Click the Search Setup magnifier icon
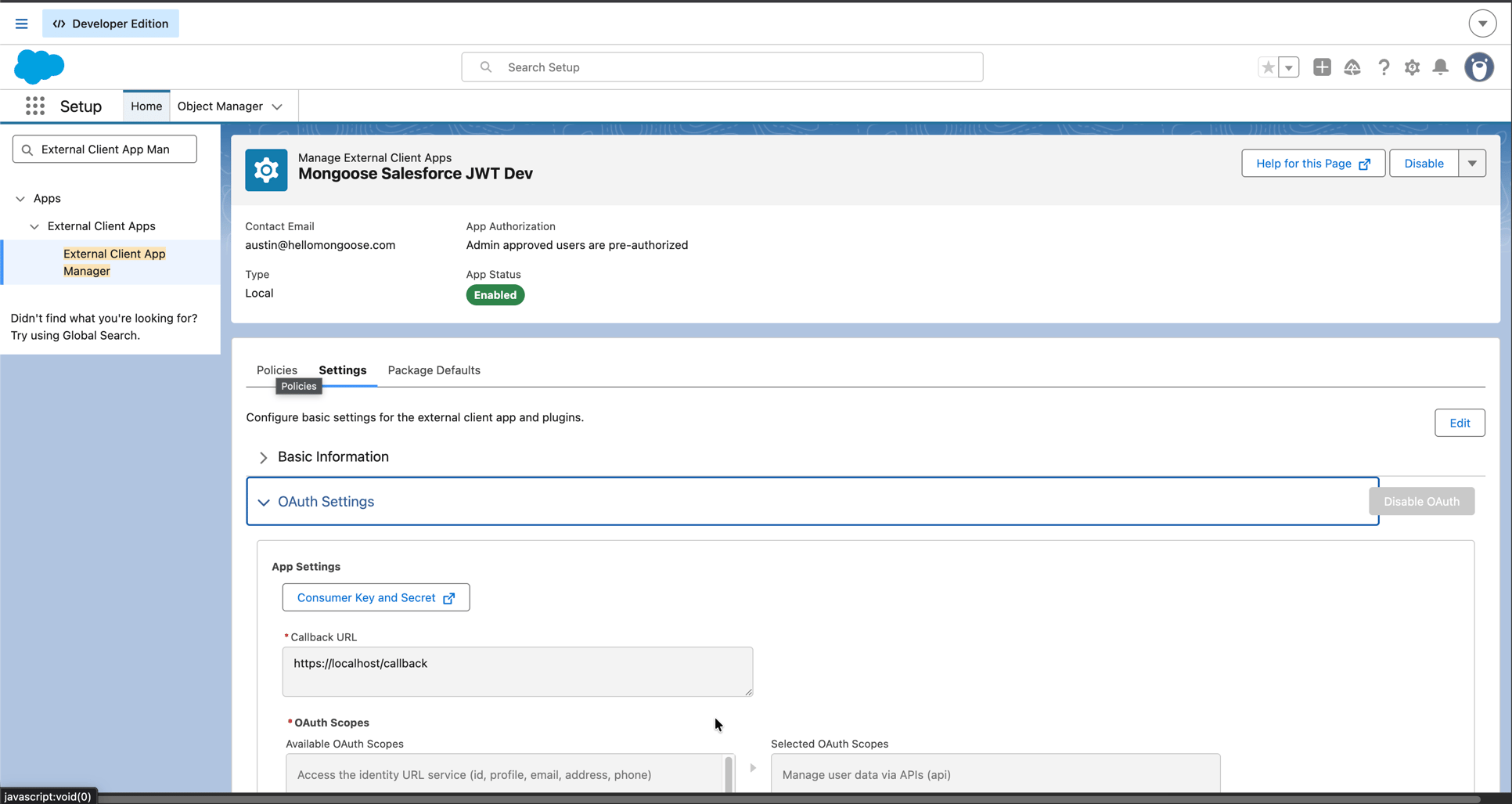This screenshot has width=1512, height=804. tap(486, 67)
